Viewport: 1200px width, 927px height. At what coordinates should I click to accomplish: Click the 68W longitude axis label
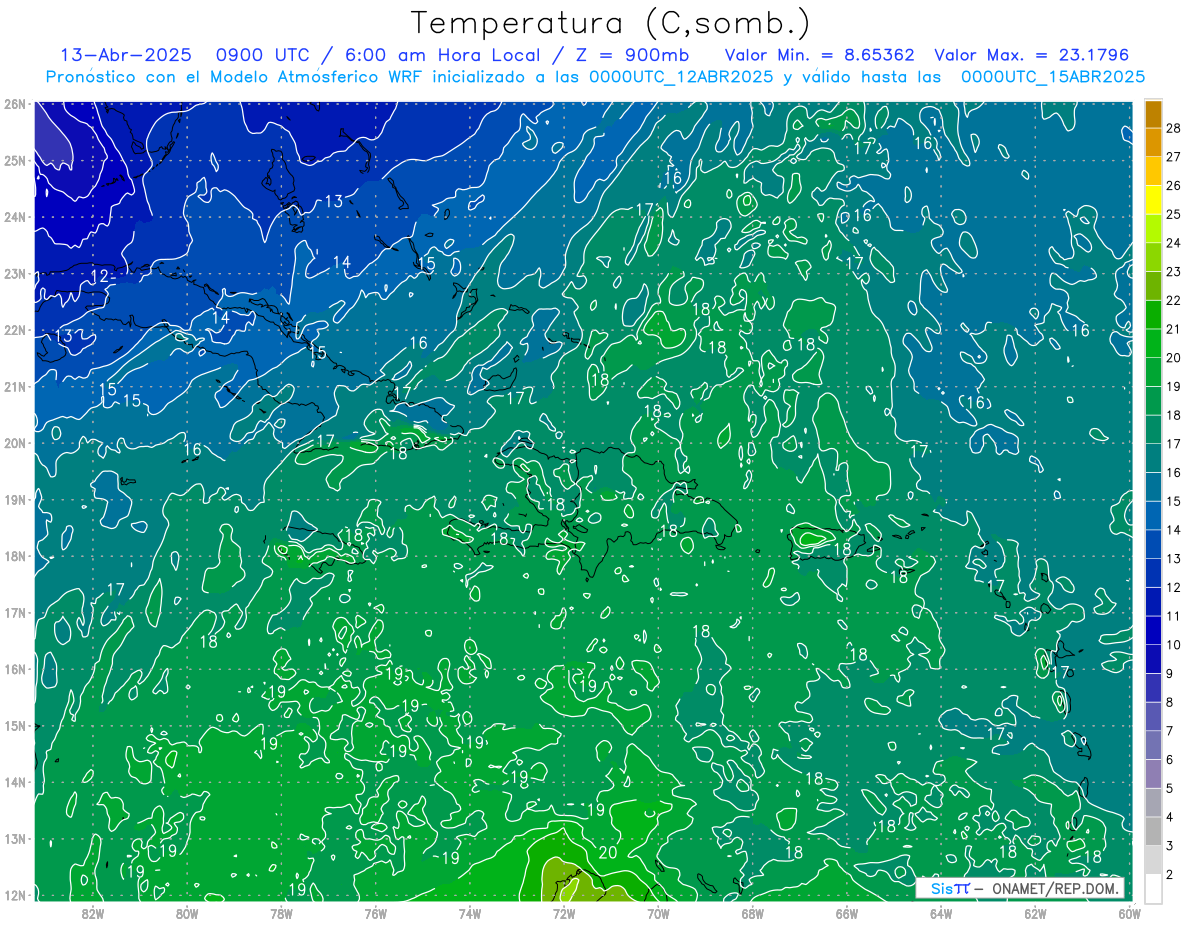pyautogui.click(x=753, y=912)
